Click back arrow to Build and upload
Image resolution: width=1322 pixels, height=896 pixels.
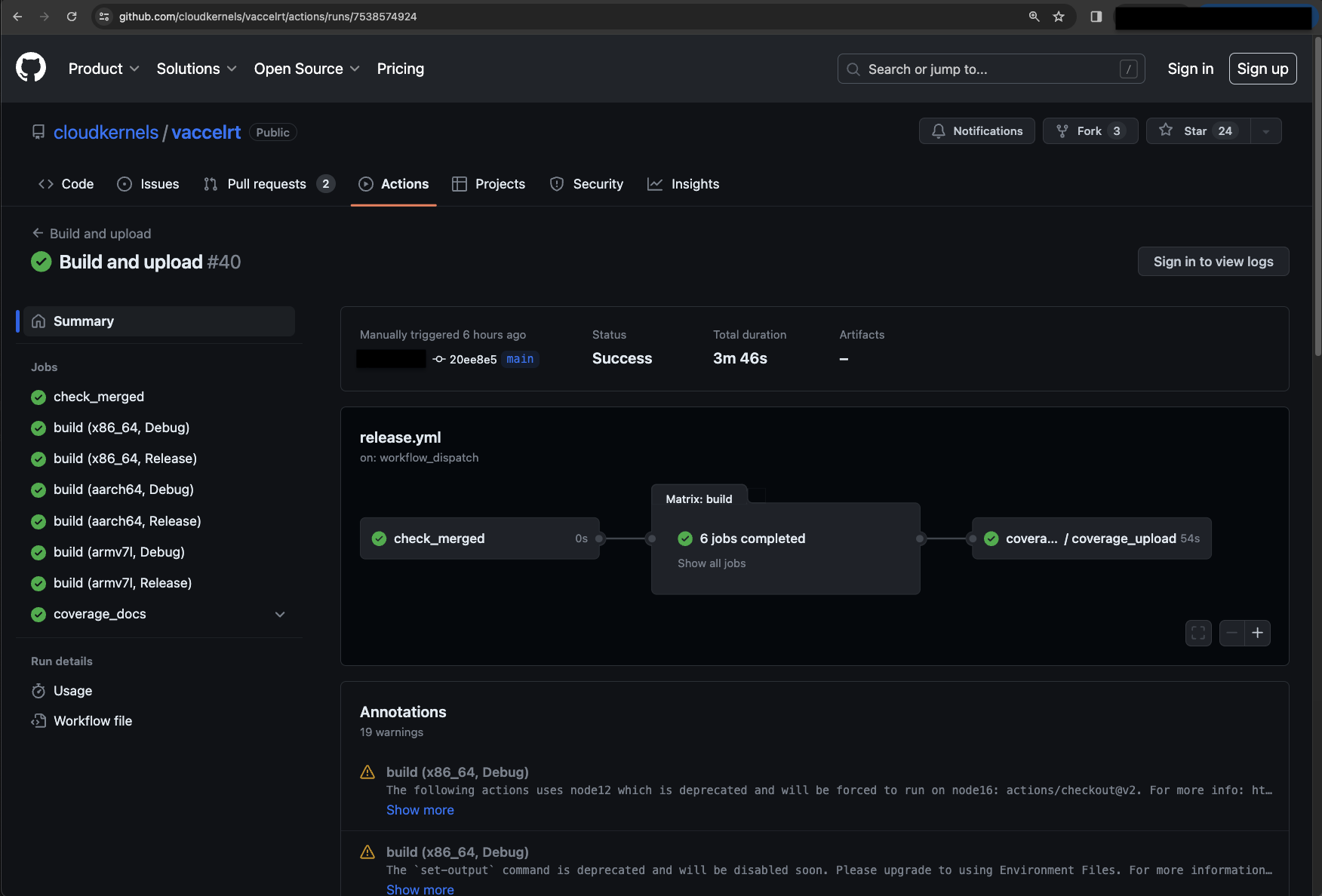coord(38,233)
